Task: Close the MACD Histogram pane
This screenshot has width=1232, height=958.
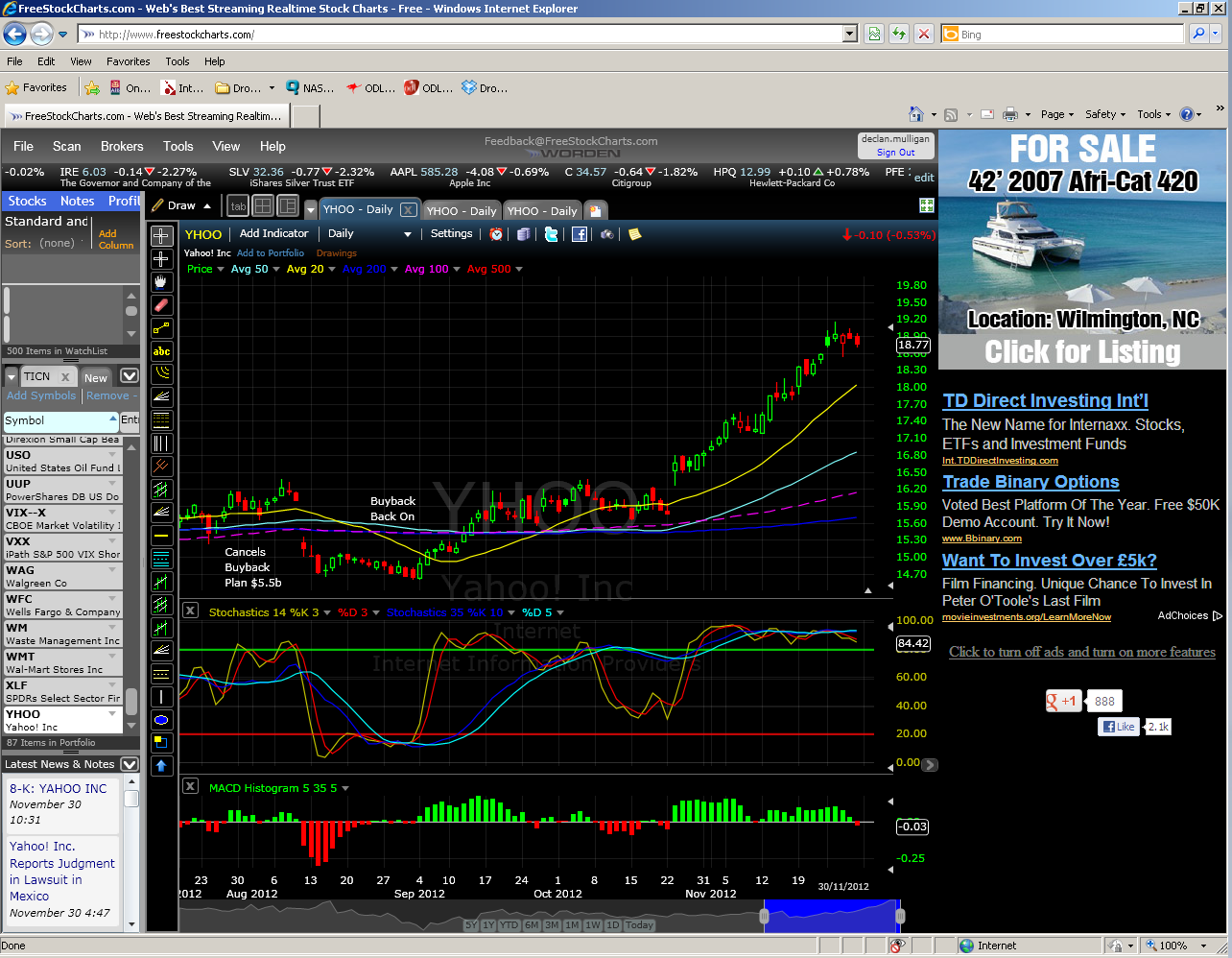Action: coord(190,786)
